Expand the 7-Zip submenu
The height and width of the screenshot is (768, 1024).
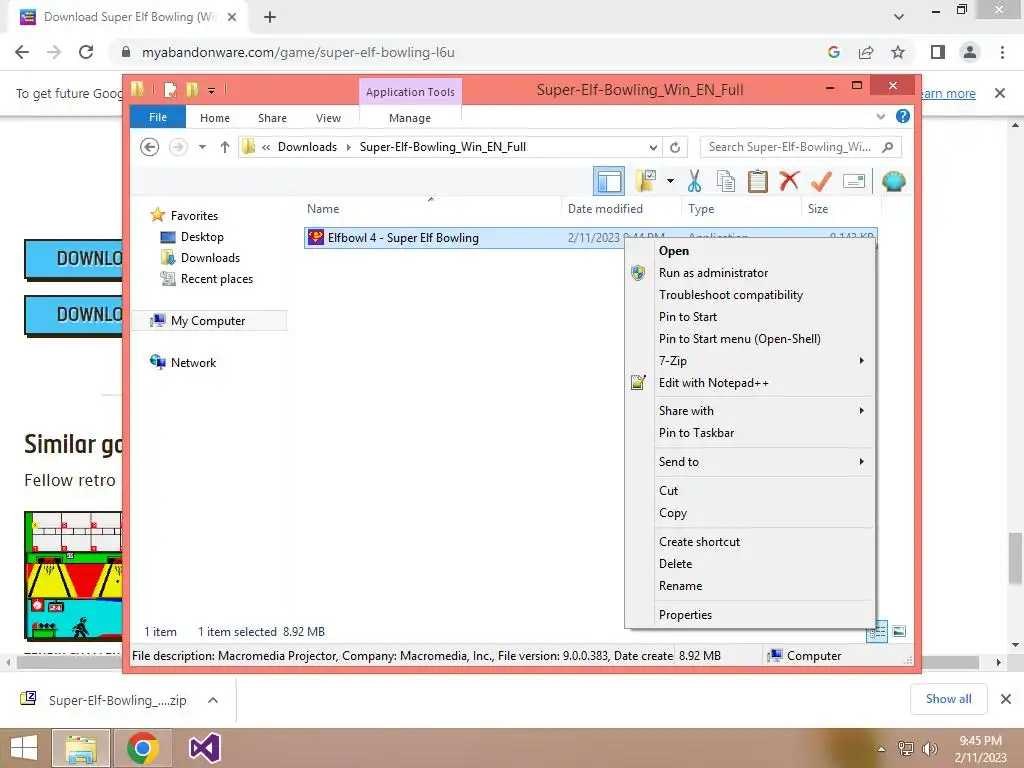750,360
